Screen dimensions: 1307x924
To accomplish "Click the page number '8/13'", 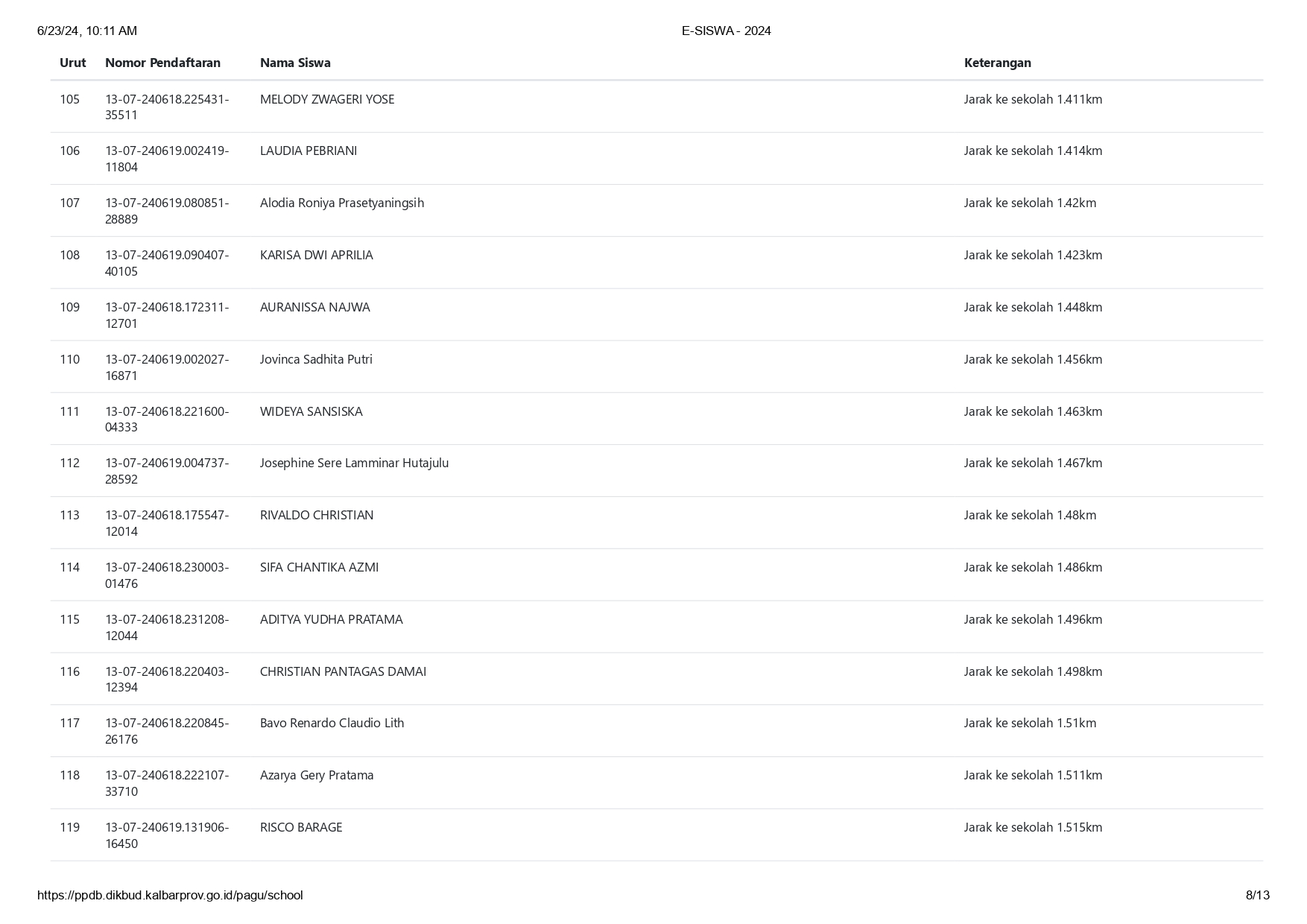I will [1258, 895].
